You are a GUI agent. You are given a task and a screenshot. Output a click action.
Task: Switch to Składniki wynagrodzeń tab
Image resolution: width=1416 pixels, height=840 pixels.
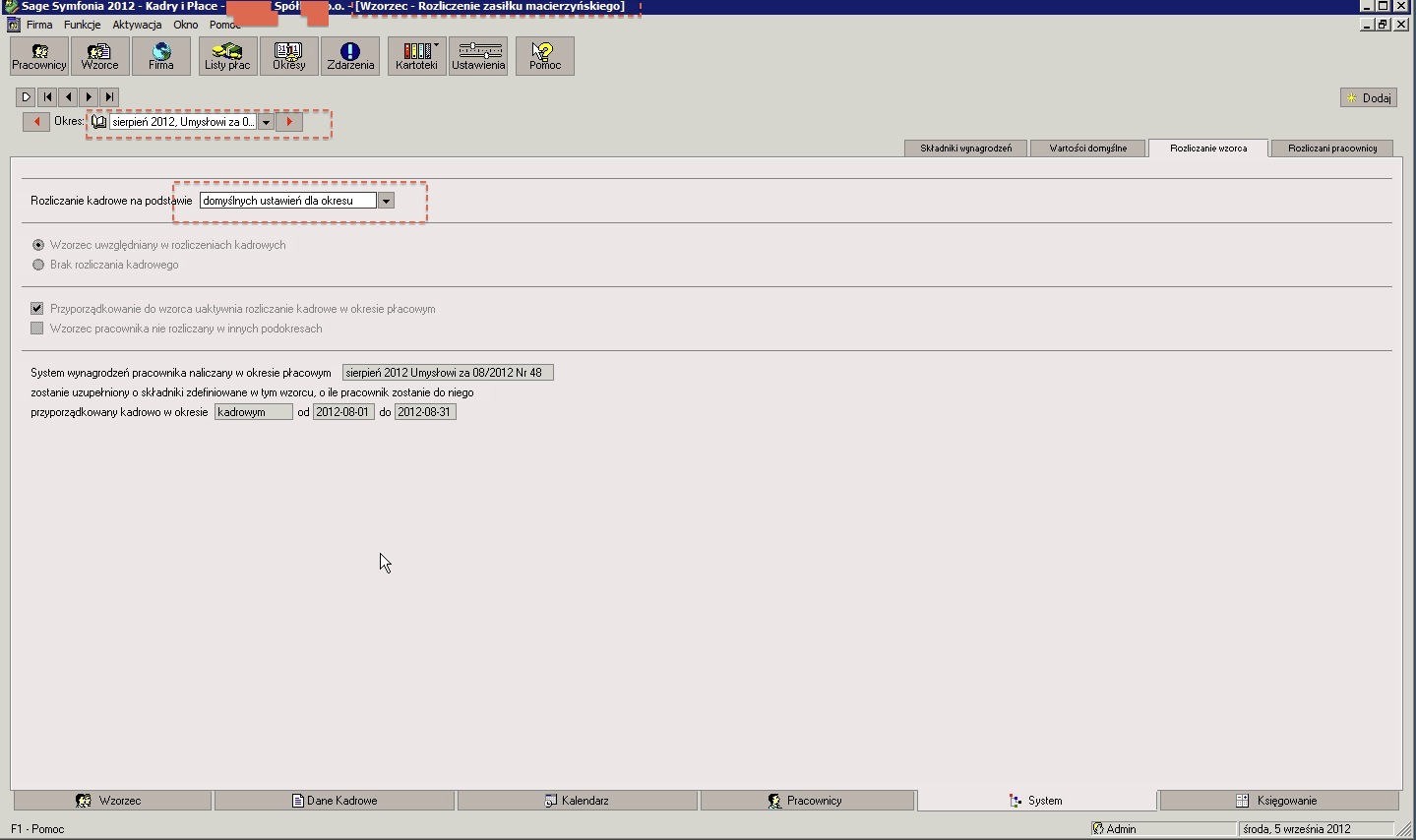click(x=965, y=149)
